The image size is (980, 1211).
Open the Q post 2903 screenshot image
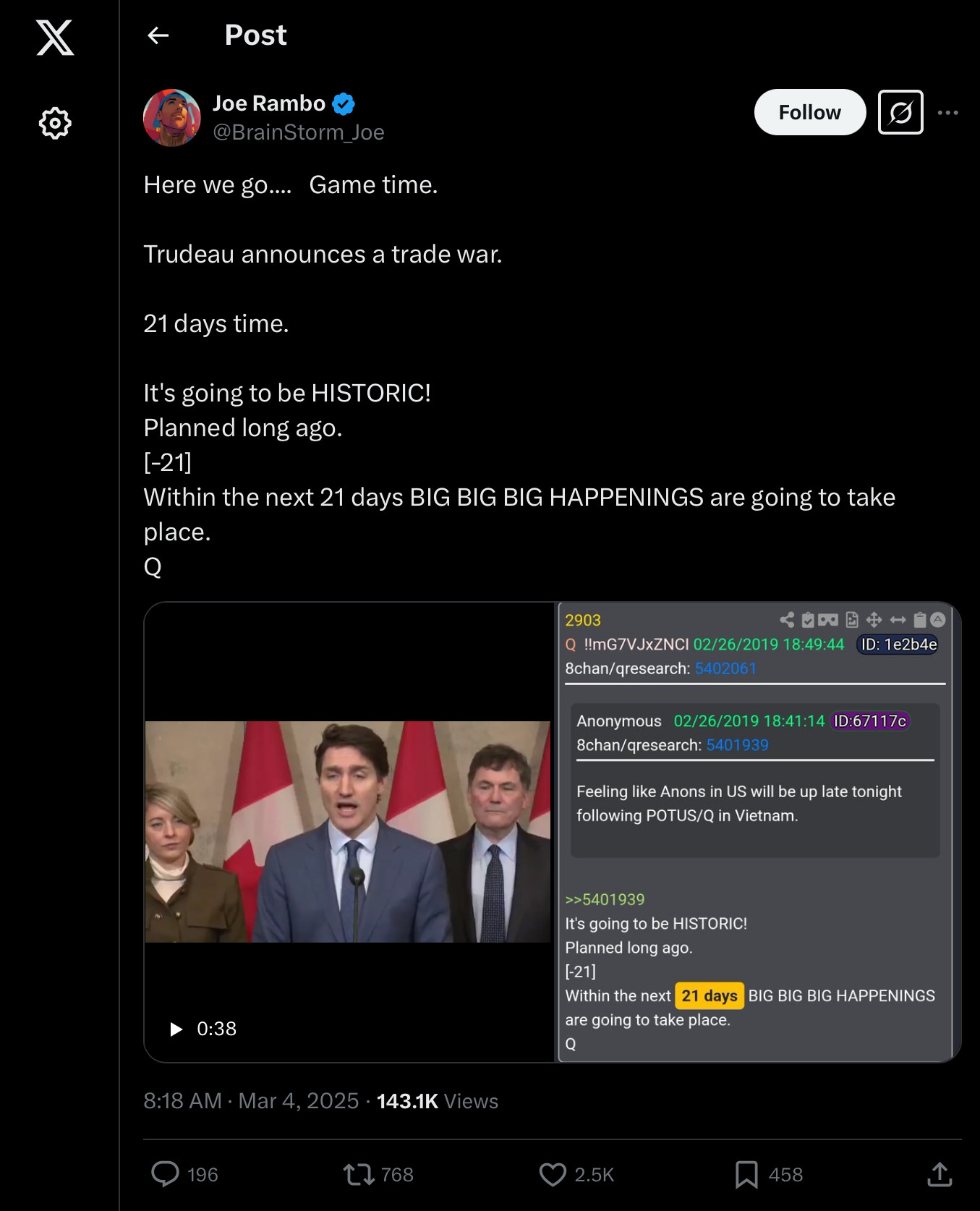(758, 832)
